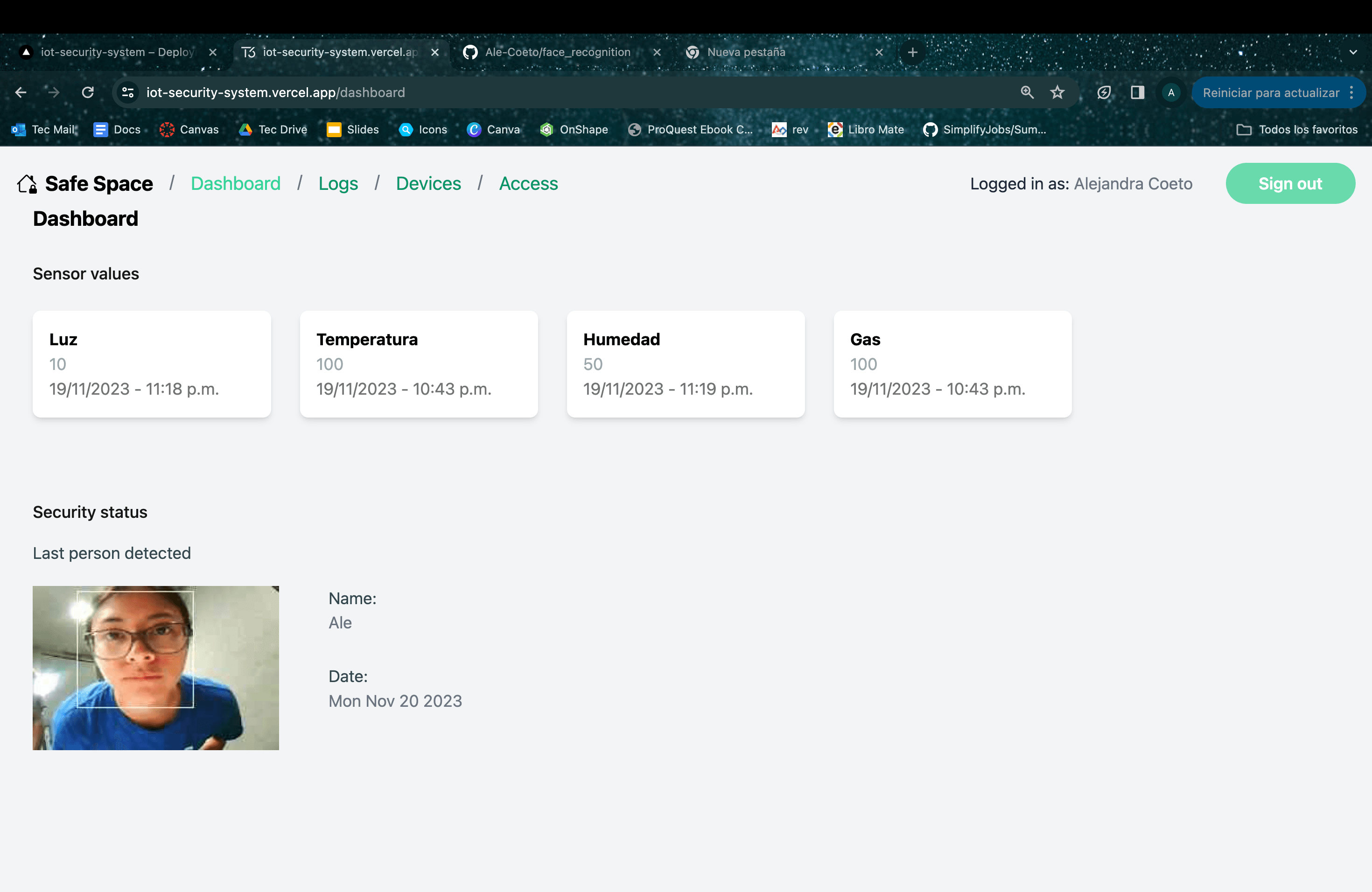
Task: Go to the Devices page
Action: pyautogui.click(x=428, y=183)
